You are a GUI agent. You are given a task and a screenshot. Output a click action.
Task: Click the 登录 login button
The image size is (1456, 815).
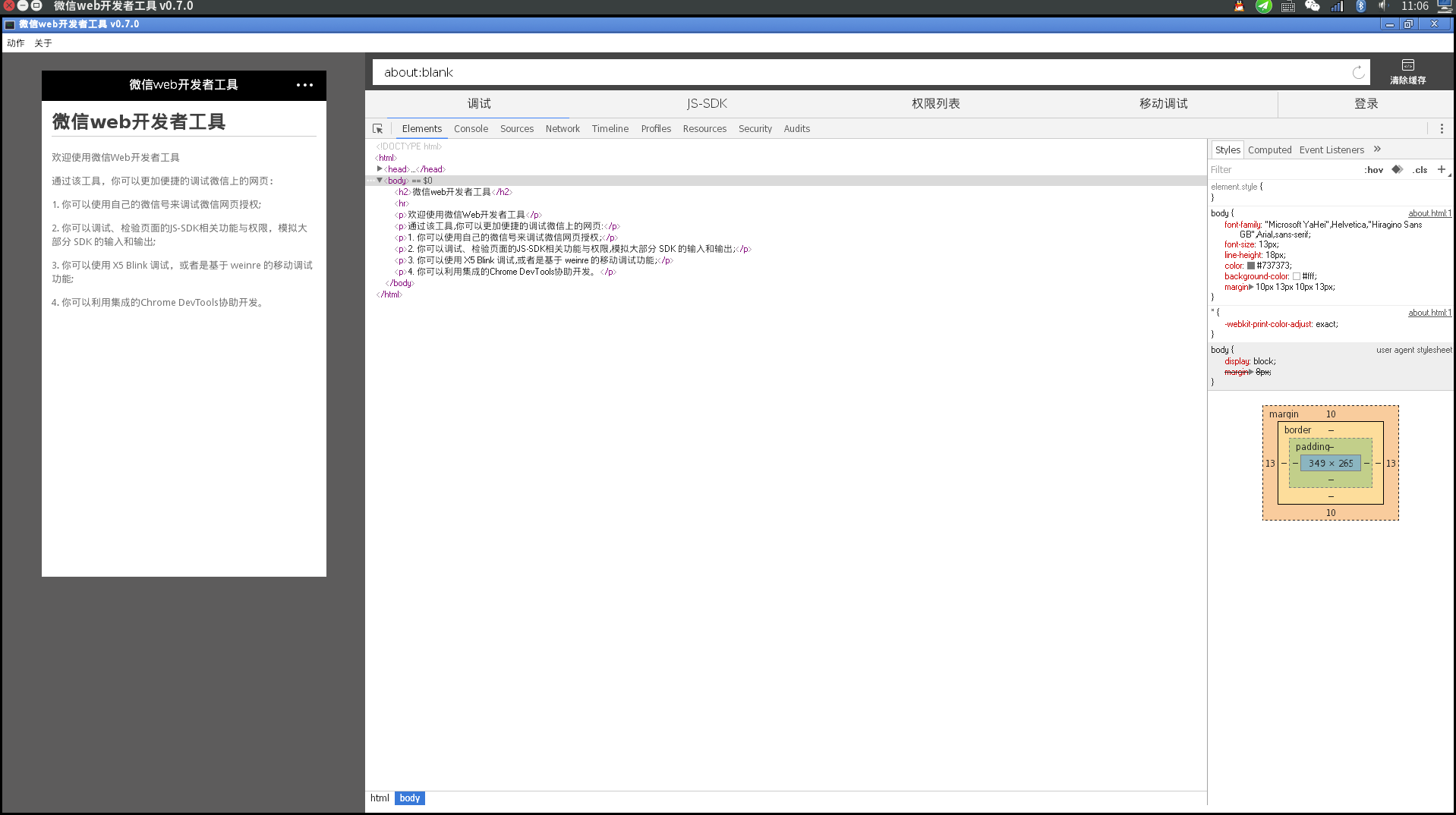click(x=1366, y=104)
